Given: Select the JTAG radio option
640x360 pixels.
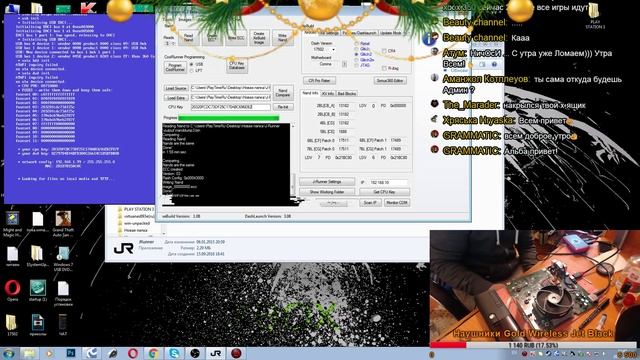Looking at the screenshot, I should tap(356, 65).
